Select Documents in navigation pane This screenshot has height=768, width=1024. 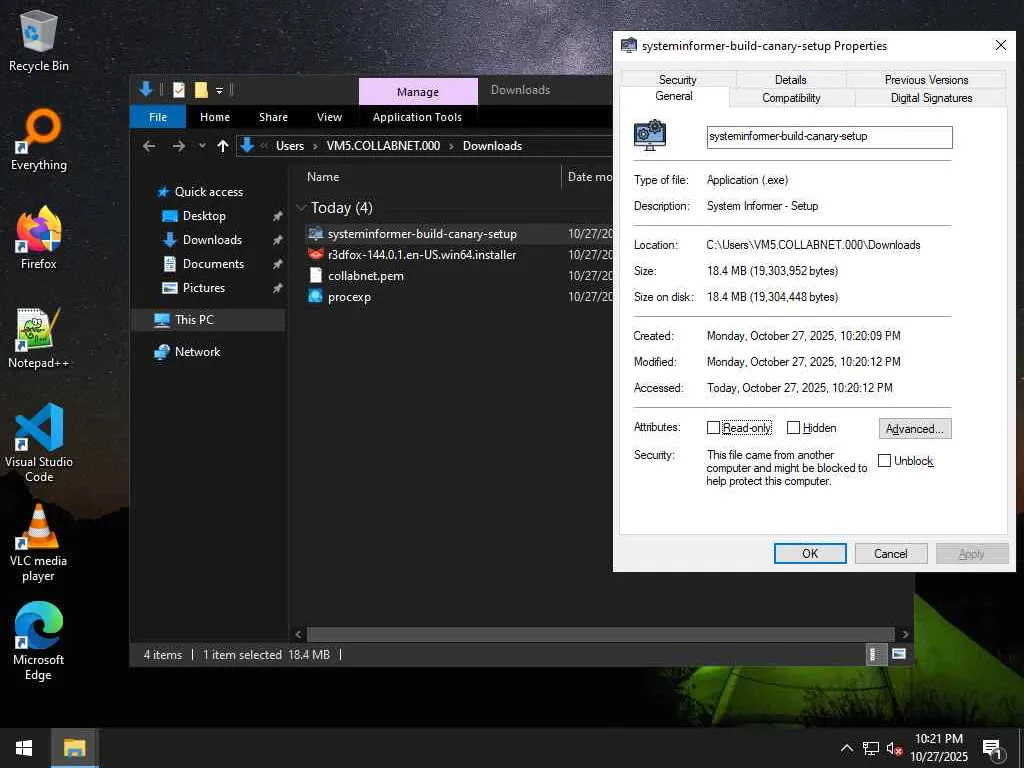point(213,263)
